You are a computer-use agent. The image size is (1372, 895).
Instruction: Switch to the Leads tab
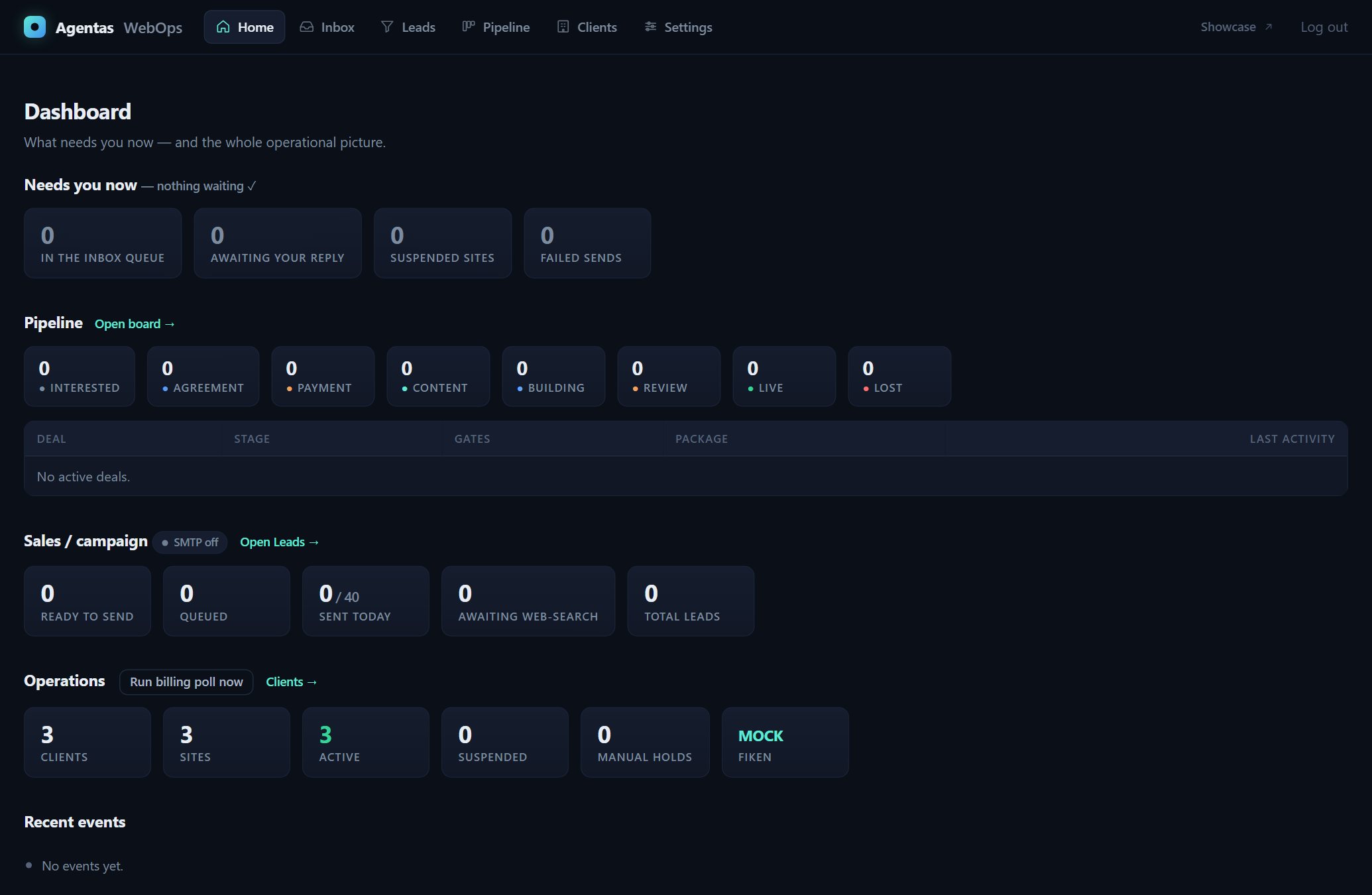point(408,27)
